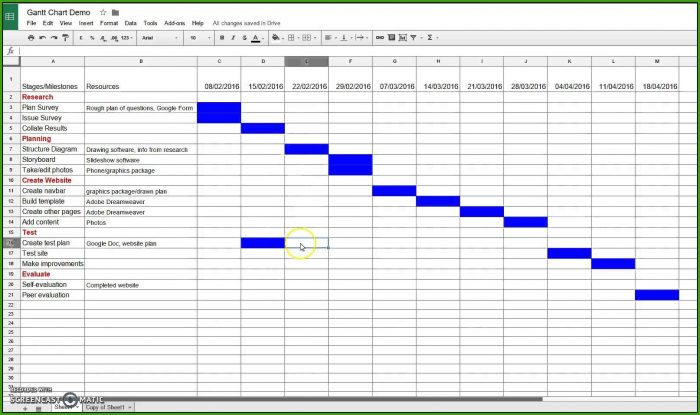Image resolution: width=700 pixels, height=415 pixels.
Task: Click the formula bar input
Action: [x=357, y=51]
